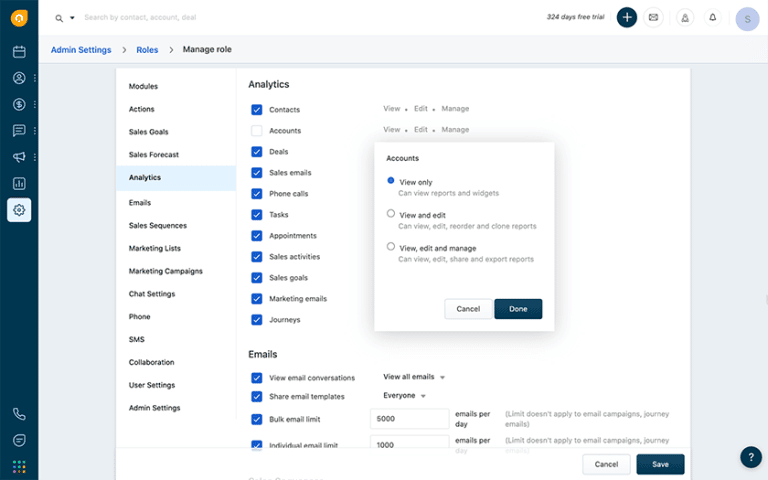
Task: Switch to Sales Forecast section
Action: point(153,155)
